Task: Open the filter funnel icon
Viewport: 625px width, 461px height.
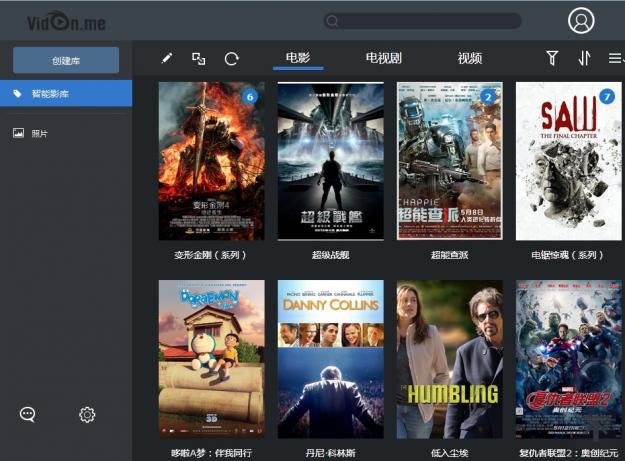Action: pos(552,58)
